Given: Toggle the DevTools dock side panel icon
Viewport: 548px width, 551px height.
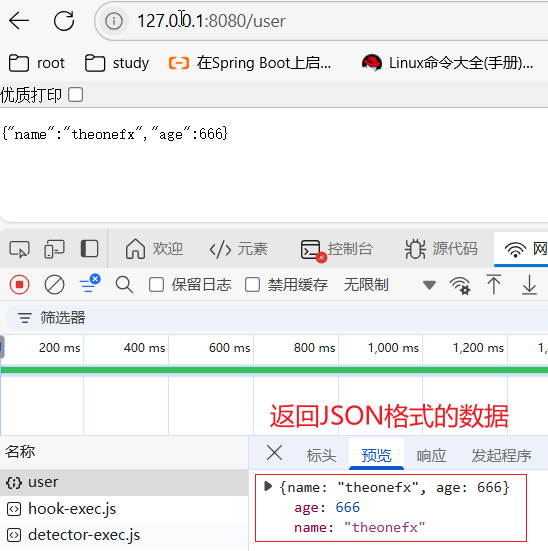Looking at the screenshot, I should (x=89, y=249).
